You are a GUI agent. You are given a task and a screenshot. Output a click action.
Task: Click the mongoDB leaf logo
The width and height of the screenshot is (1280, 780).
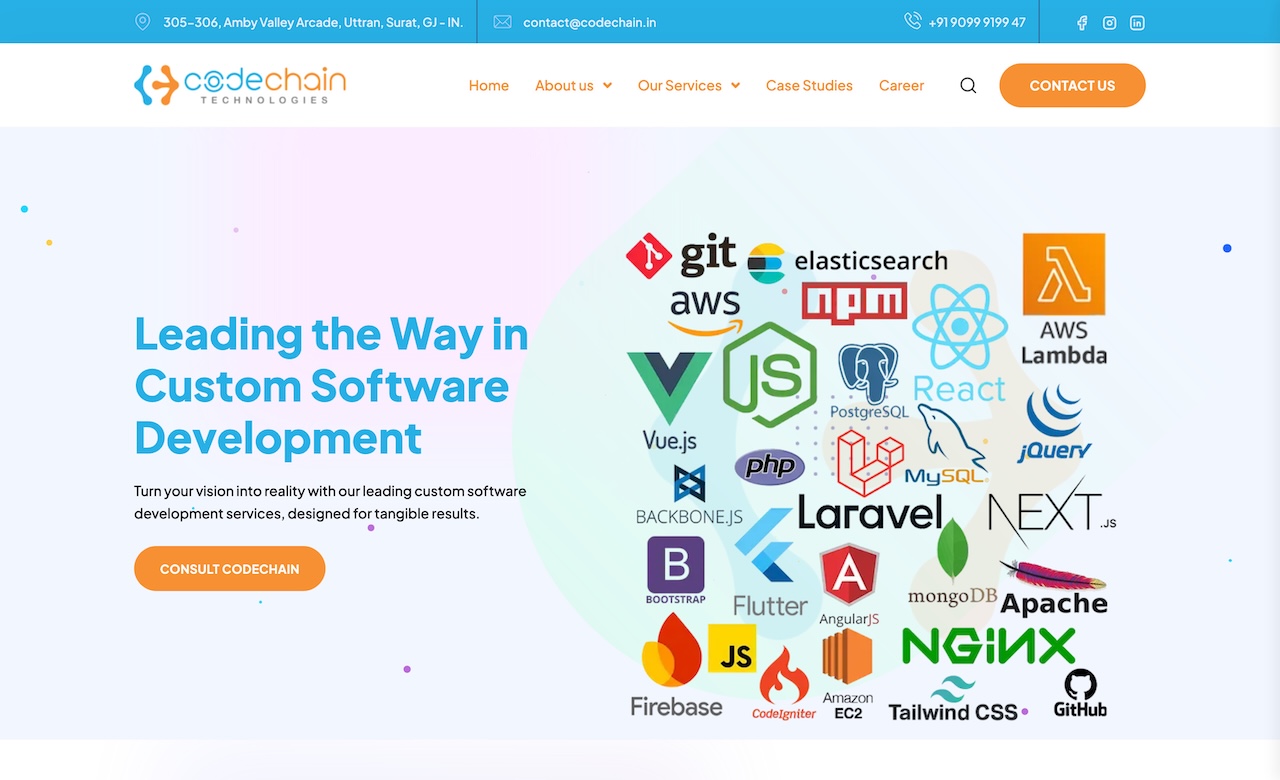pos(952,563)
